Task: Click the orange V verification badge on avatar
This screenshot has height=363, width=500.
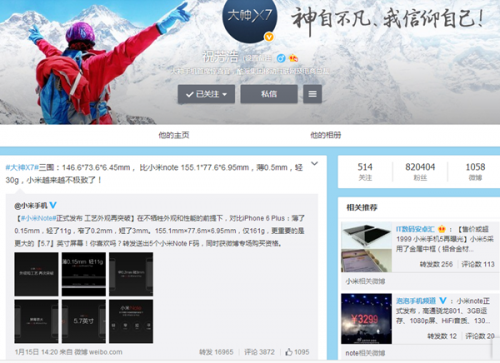Action: [x=269, y=37]
